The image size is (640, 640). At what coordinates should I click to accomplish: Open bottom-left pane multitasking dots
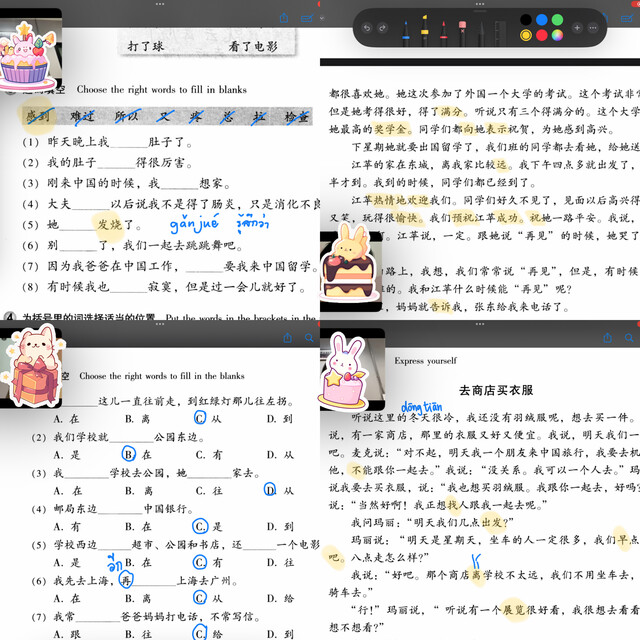pyautogui.click(x=160, y=324)
